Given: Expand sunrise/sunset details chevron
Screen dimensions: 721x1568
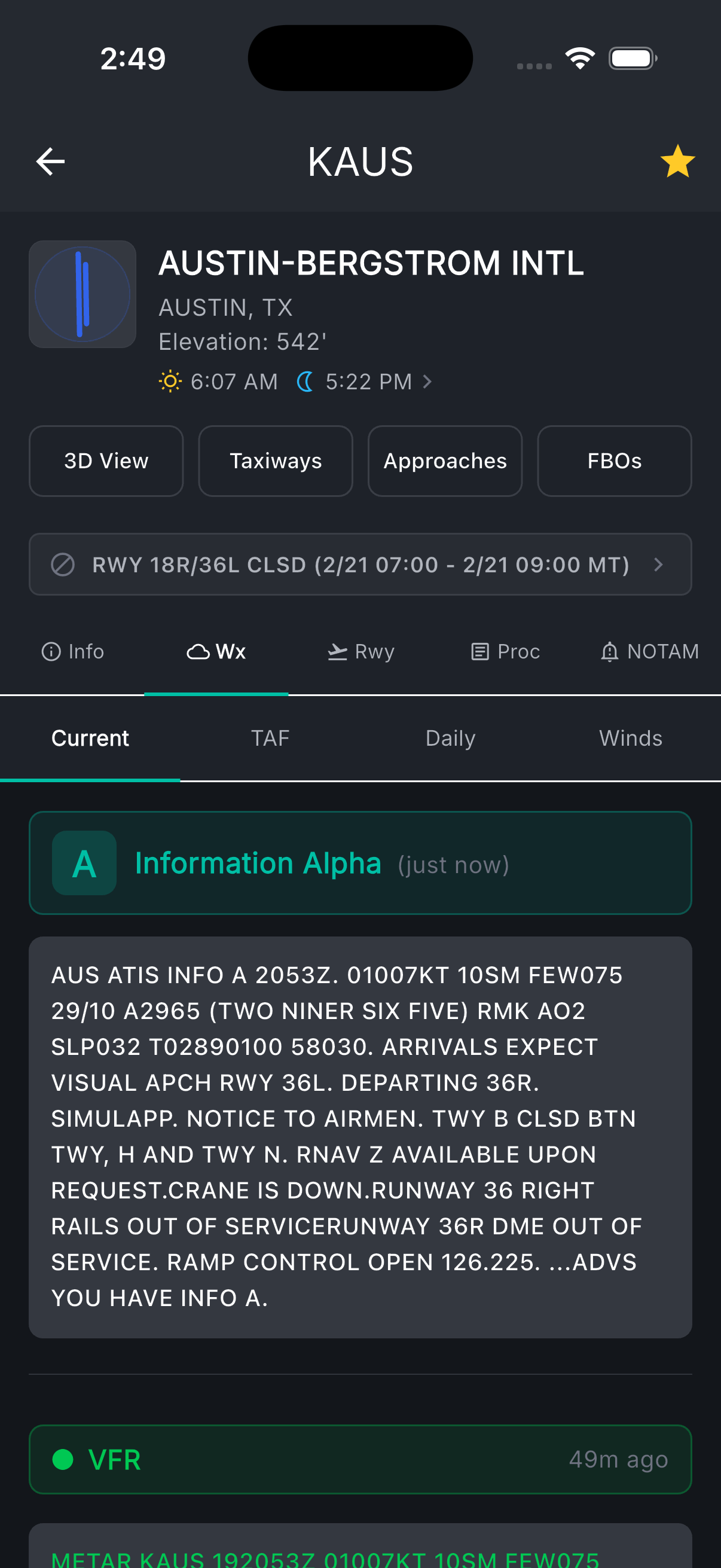Looking at the screenshot, I should tap(427, 382).
